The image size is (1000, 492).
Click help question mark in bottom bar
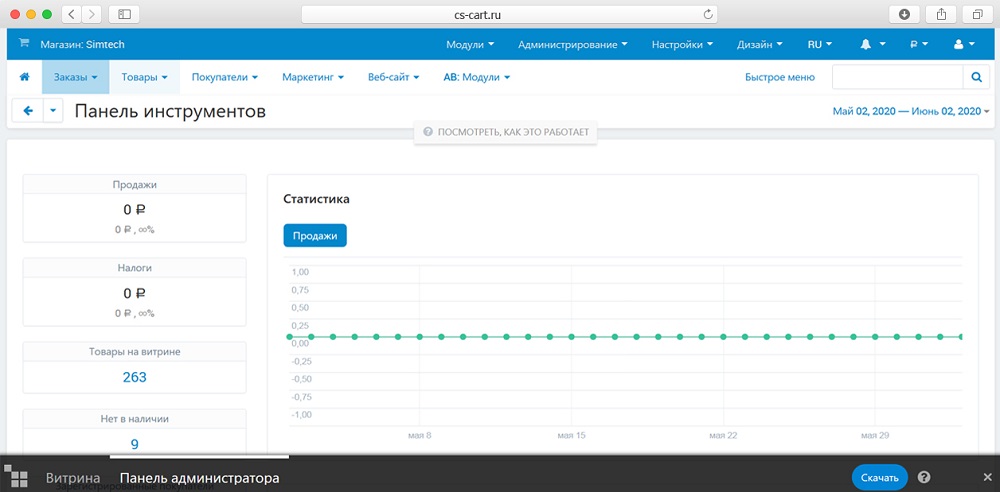(x=923, y=477)
